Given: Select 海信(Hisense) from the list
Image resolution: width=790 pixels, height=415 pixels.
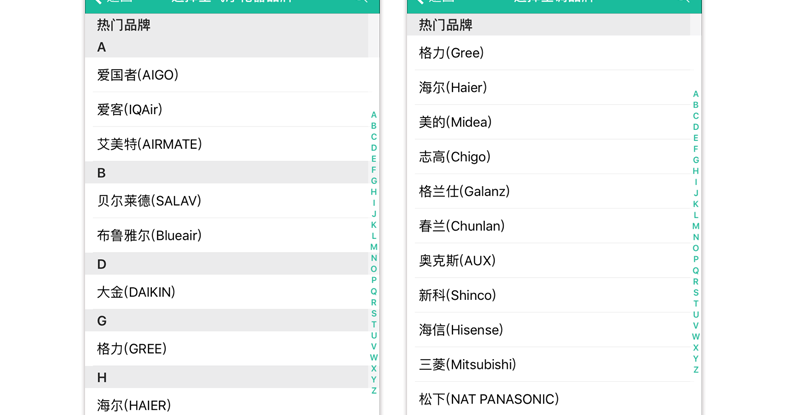Looking at the screenshot, I should click(x=461, y=330).
